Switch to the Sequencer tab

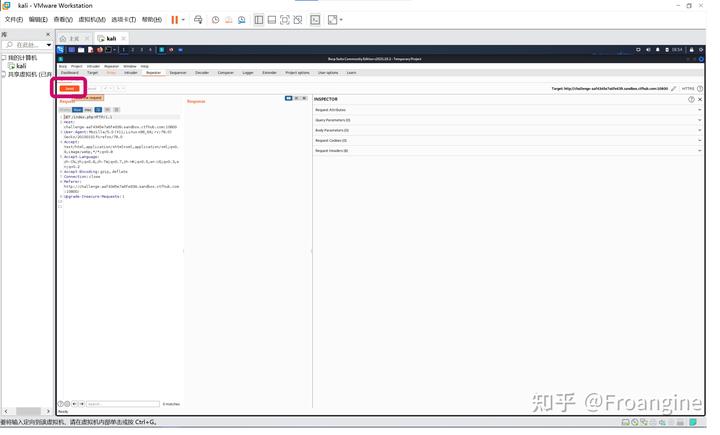[178, 73]
